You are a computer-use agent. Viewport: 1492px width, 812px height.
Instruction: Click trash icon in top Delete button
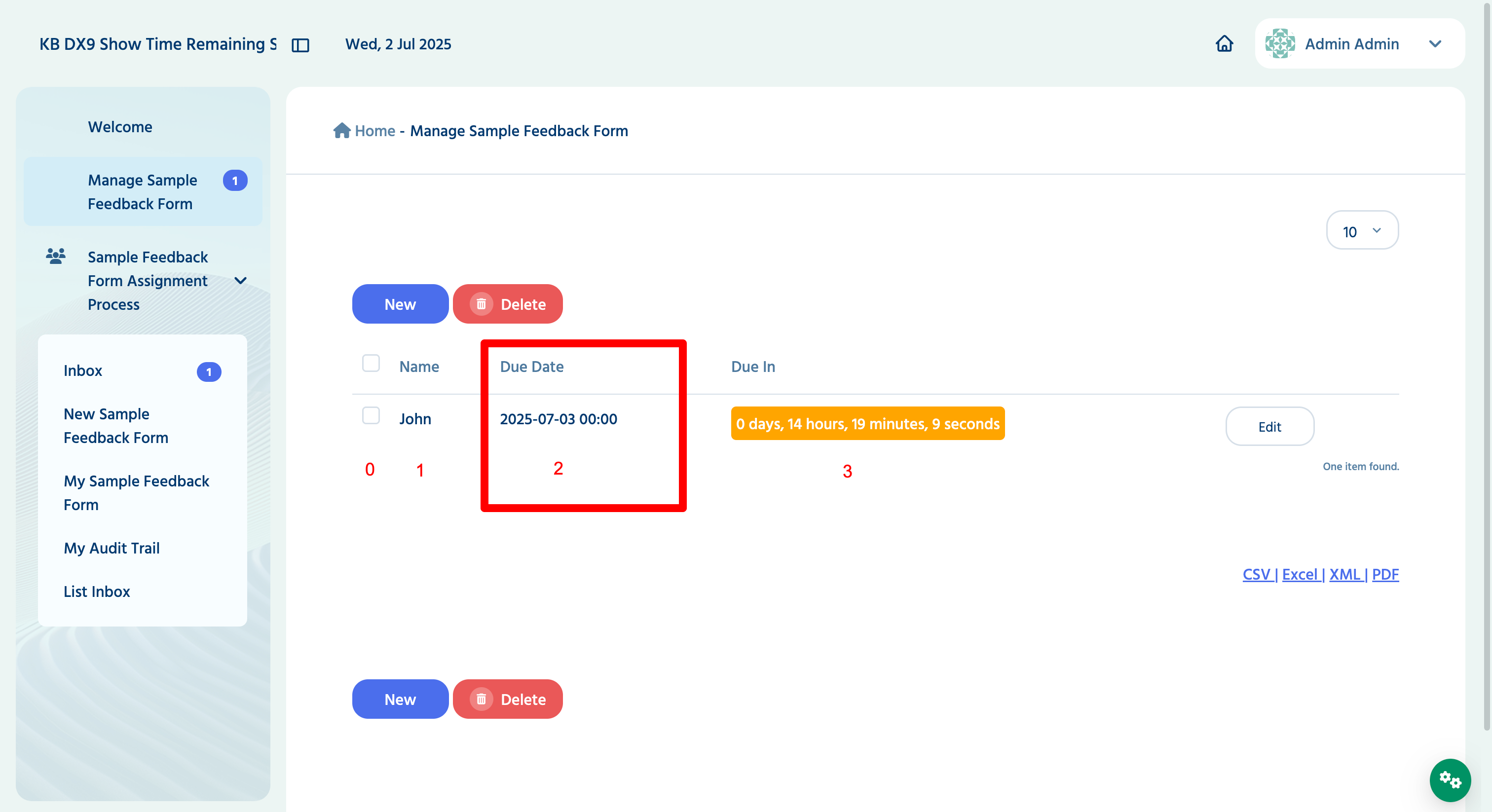(x=481, y=304)
